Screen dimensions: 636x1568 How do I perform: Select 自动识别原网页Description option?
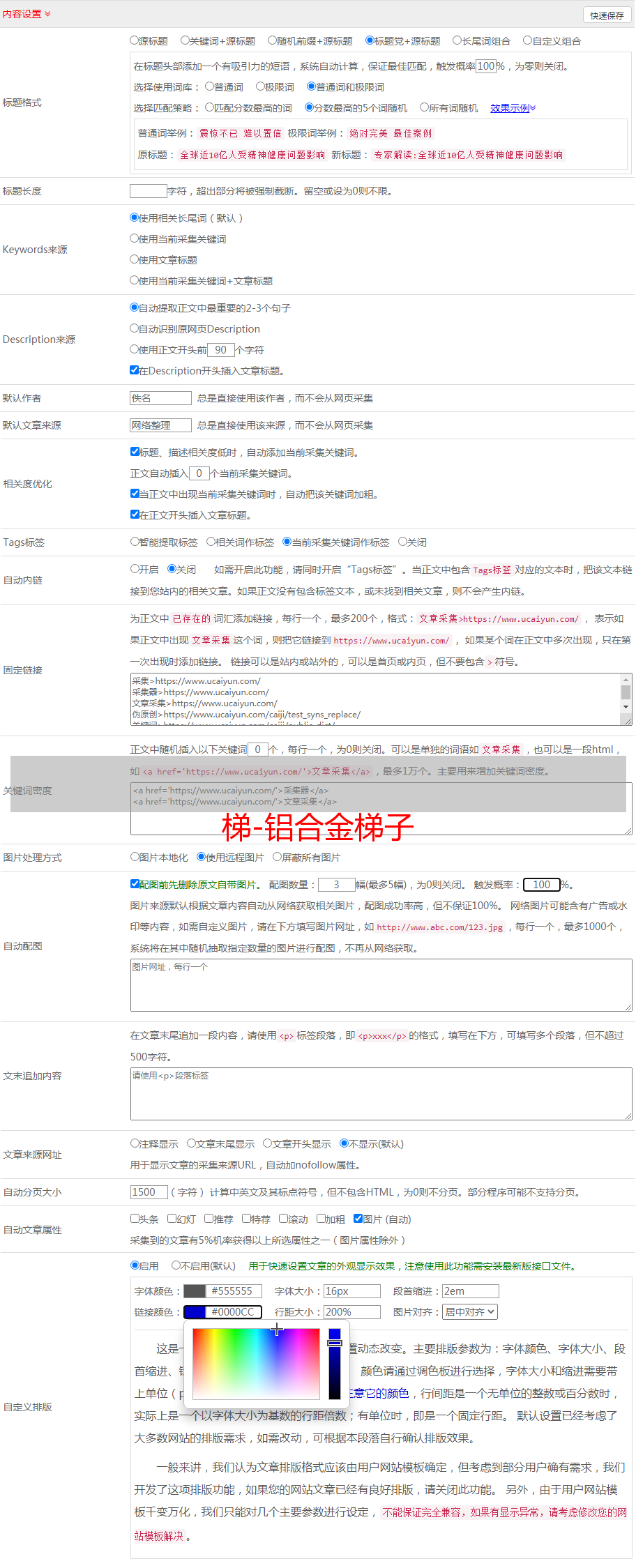(135, 328)
